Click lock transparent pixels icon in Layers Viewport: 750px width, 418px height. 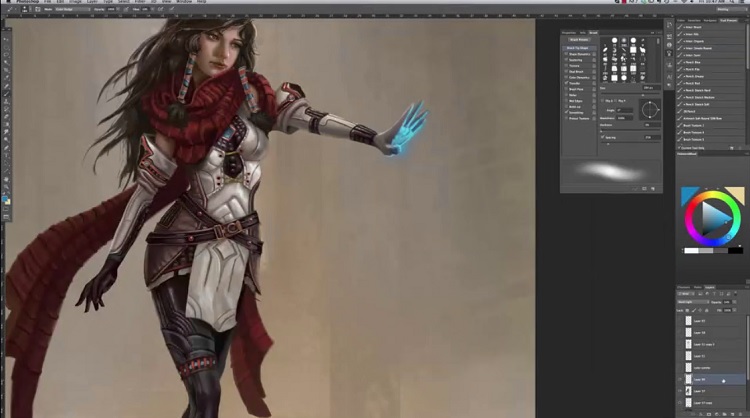pyautogui.click(x=688, y=310)
